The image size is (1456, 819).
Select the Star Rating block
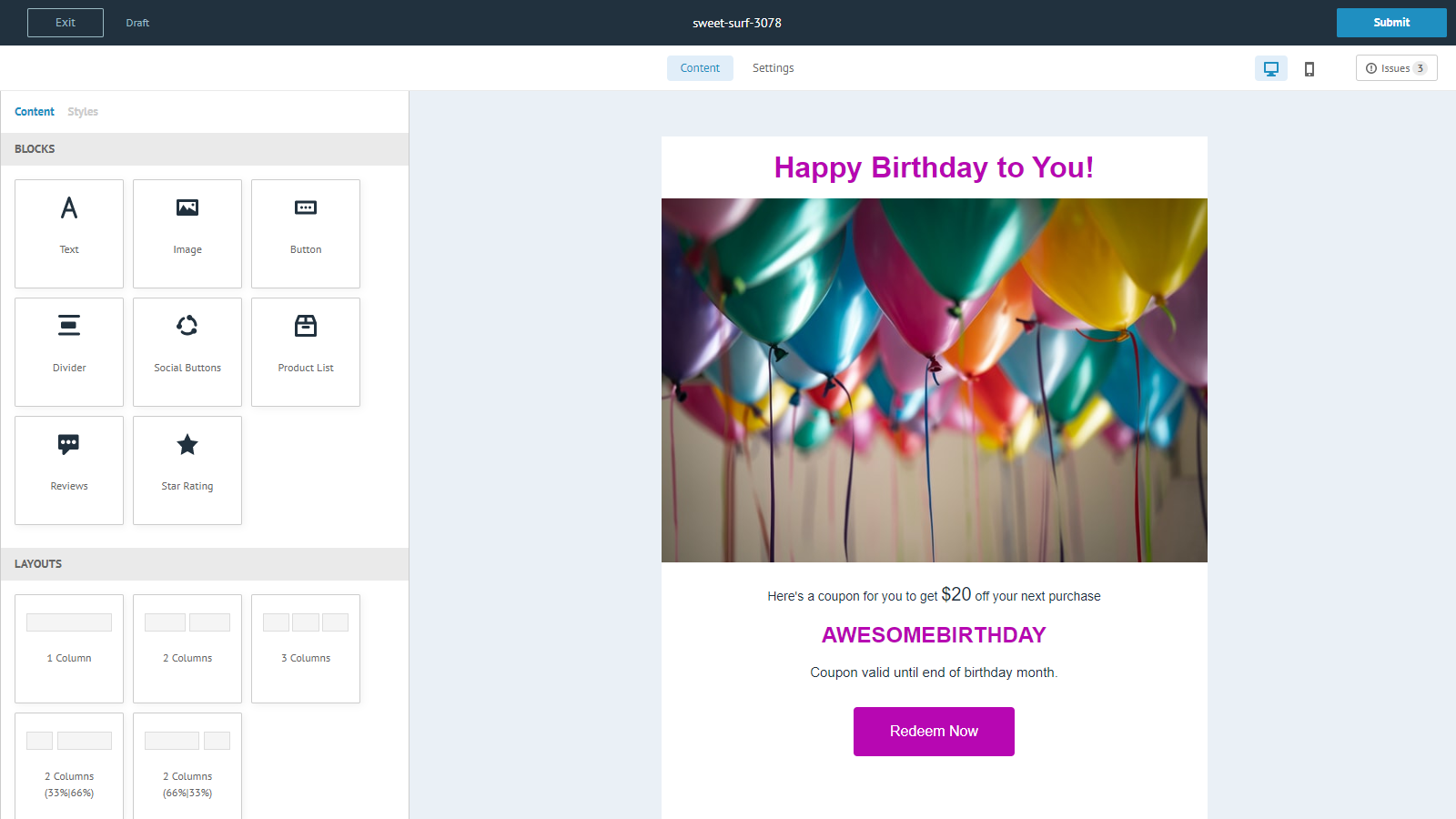point(187,470)
